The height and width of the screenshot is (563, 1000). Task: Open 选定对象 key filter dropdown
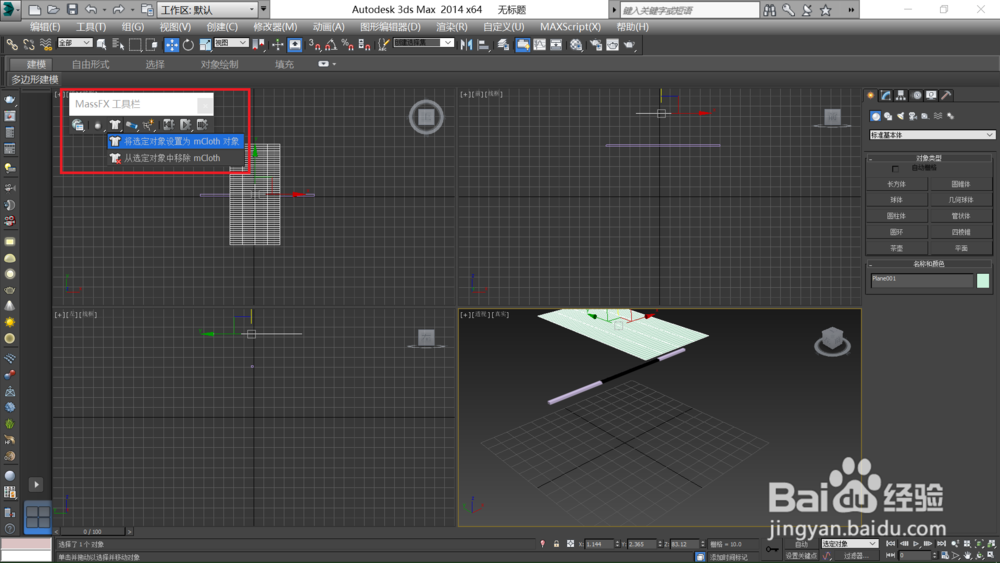tap(849, 544)
